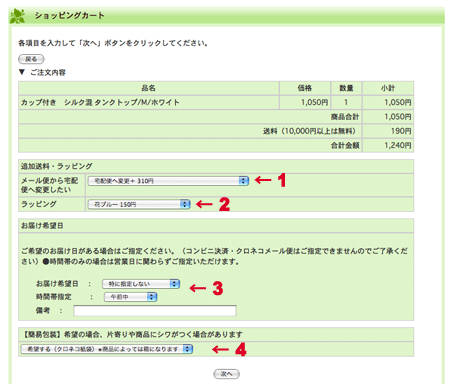
Task: Click the メール便から宅配便へ変更したい label
Action: point(49,185)
